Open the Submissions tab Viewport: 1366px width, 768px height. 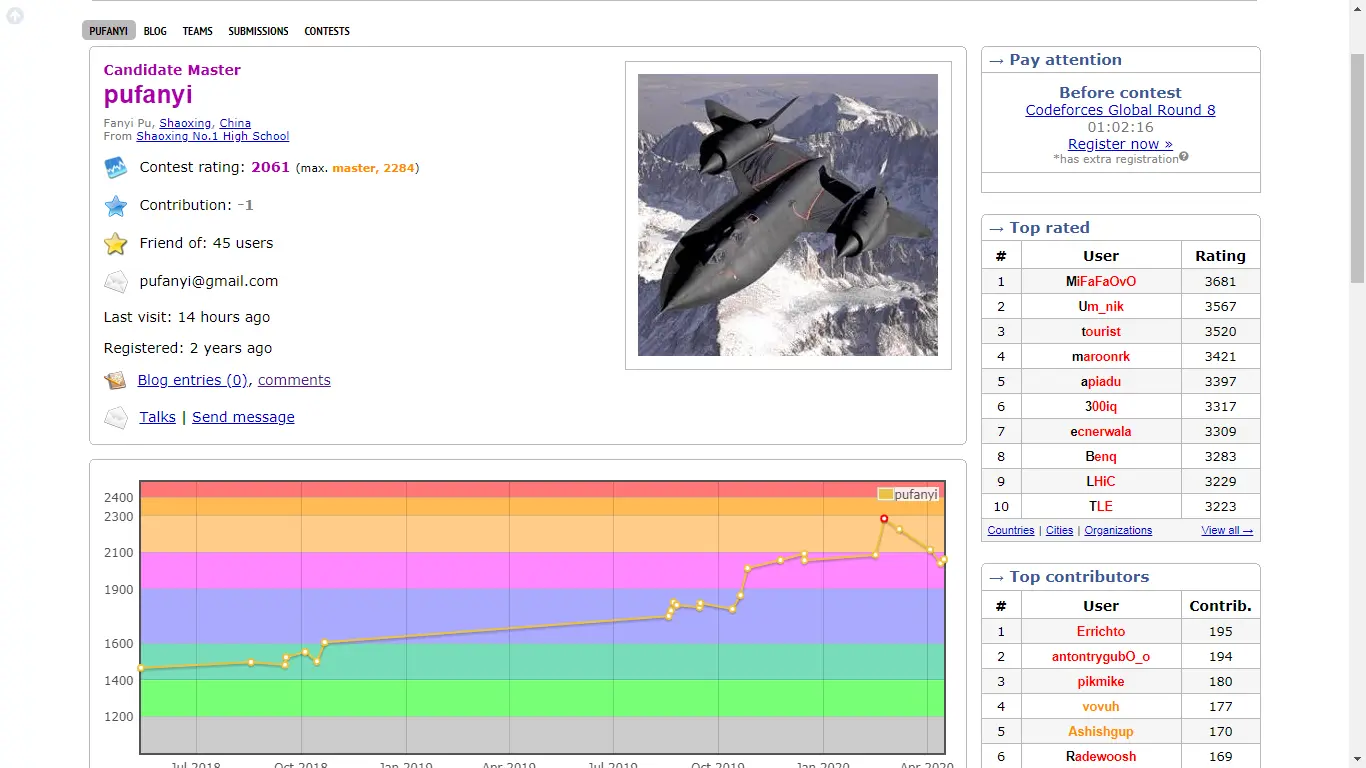pos(258,31)
